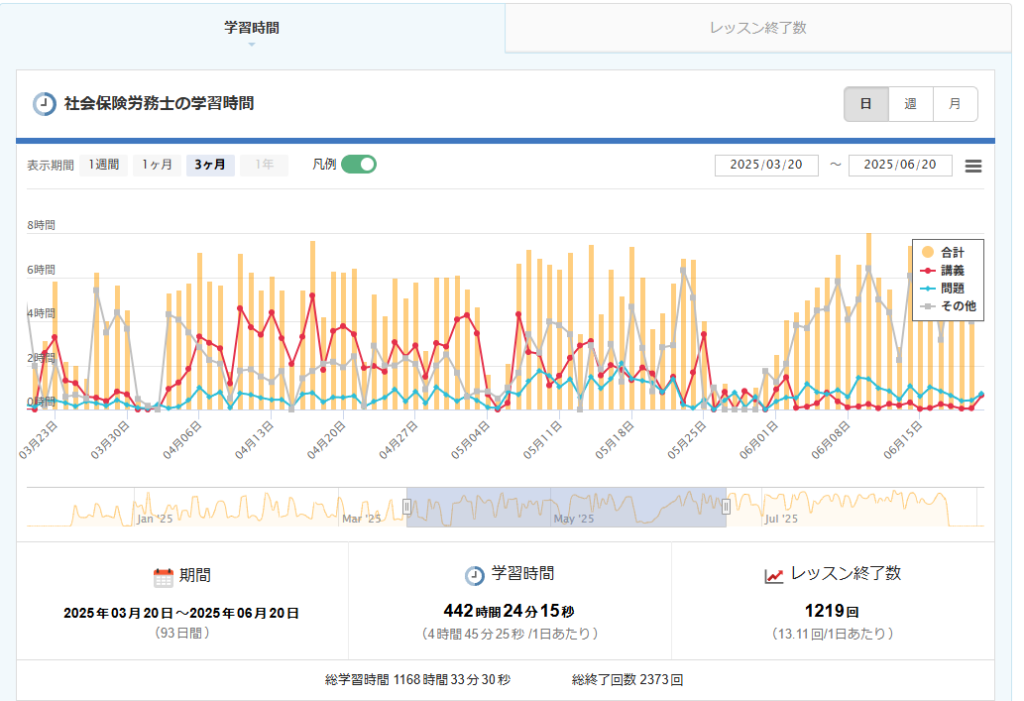Select the 月 monthly view button
Viewport: 1024px width, 701px height.
coord(955,104)
